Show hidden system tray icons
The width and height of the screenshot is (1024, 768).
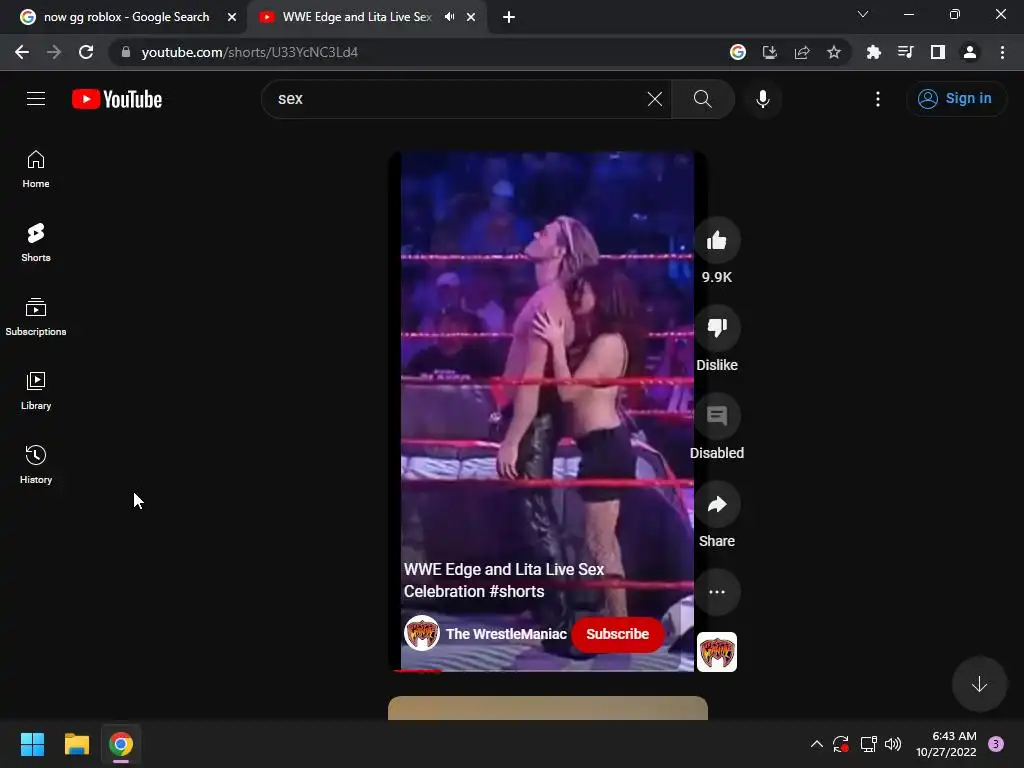click(x=817, y=744)
